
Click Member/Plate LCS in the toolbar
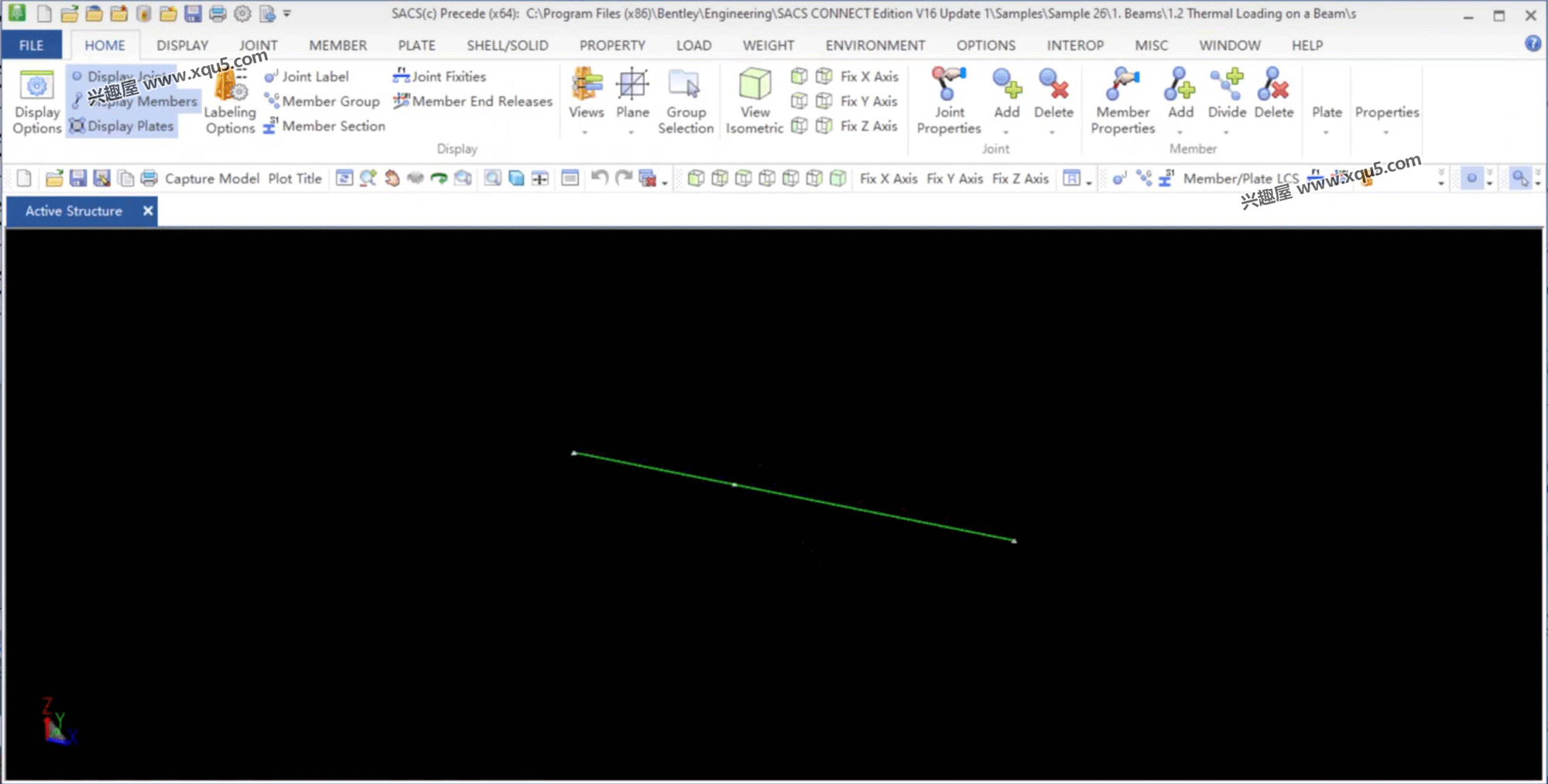pos(1241,179)
